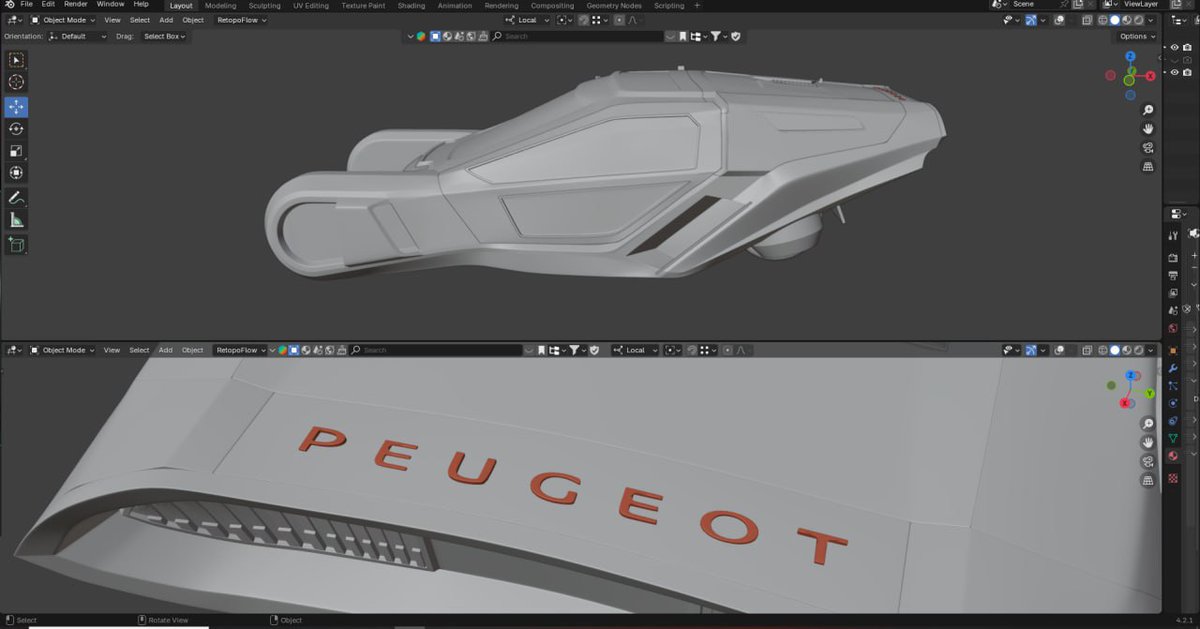
Task: Open Orientation Default dropdown
Action: pos(78,36)
